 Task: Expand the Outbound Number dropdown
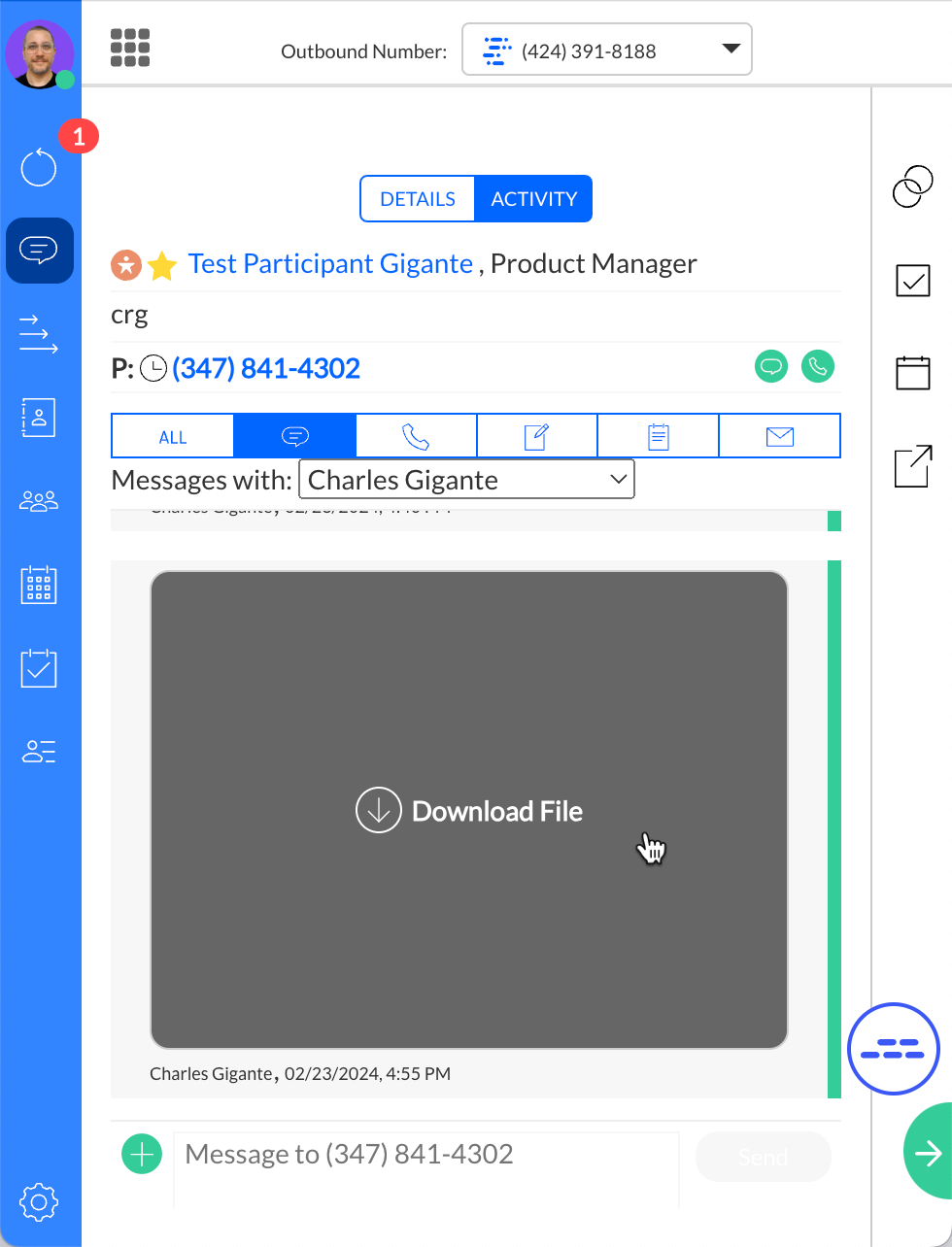tap(606, 50)
